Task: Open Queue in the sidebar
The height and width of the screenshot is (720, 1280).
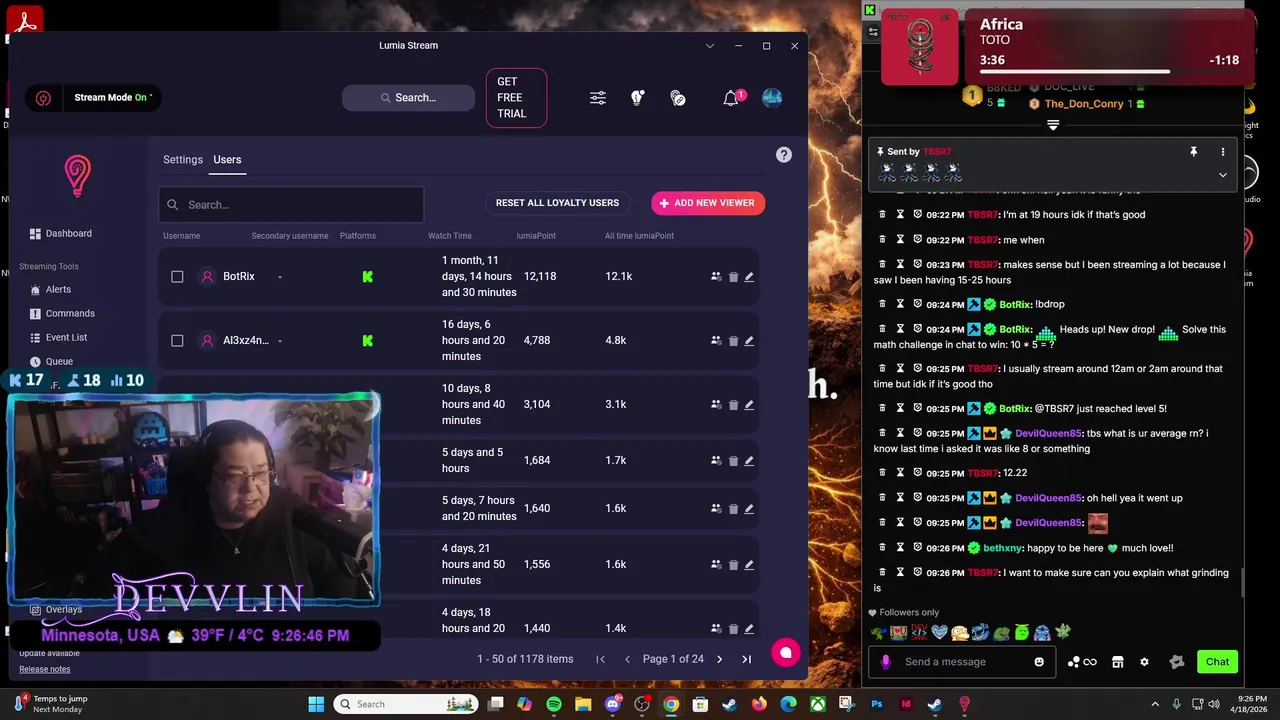Action: pyautogui.click(x=51, y=362)
